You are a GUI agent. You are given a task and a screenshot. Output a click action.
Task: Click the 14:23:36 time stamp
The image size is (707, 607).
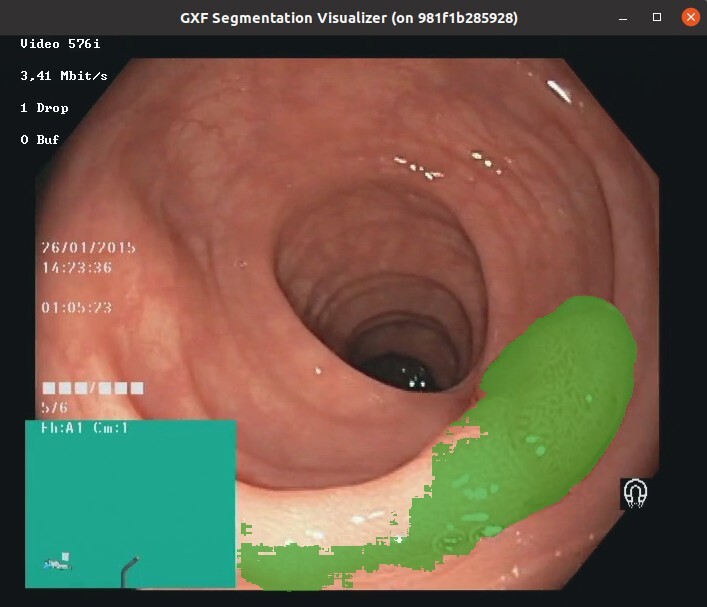click(x=76, y=268)
